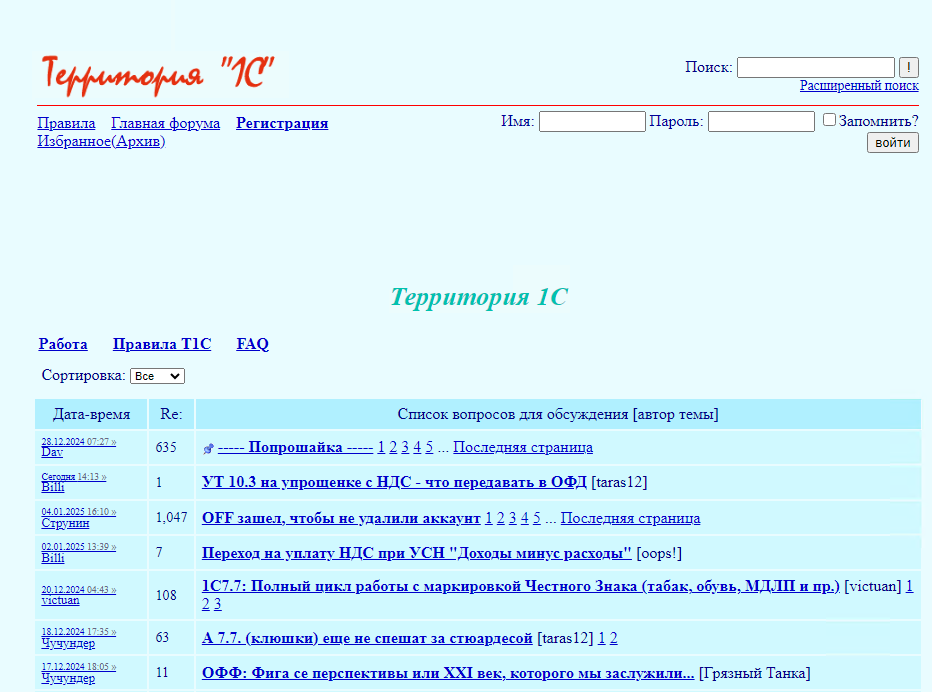The width and height of the screenshot is (932, 692).
Task: Click the reply count "635"
Action: [x=166, y=447]
